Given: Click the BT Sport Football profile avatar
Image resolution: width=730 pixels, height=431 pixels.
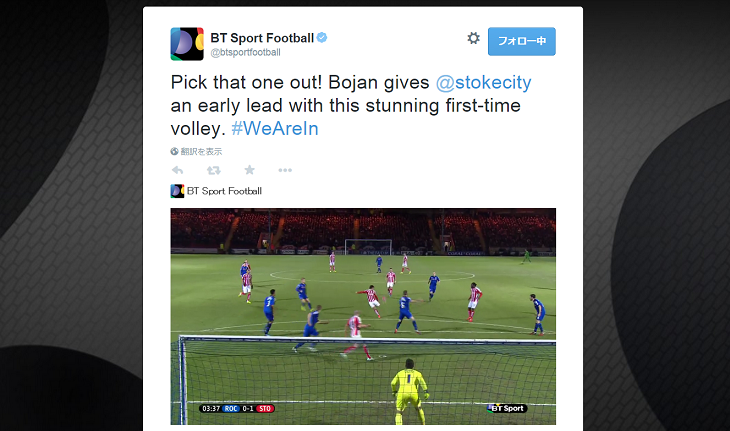Looking at the screenshot, I should point(187,44).
